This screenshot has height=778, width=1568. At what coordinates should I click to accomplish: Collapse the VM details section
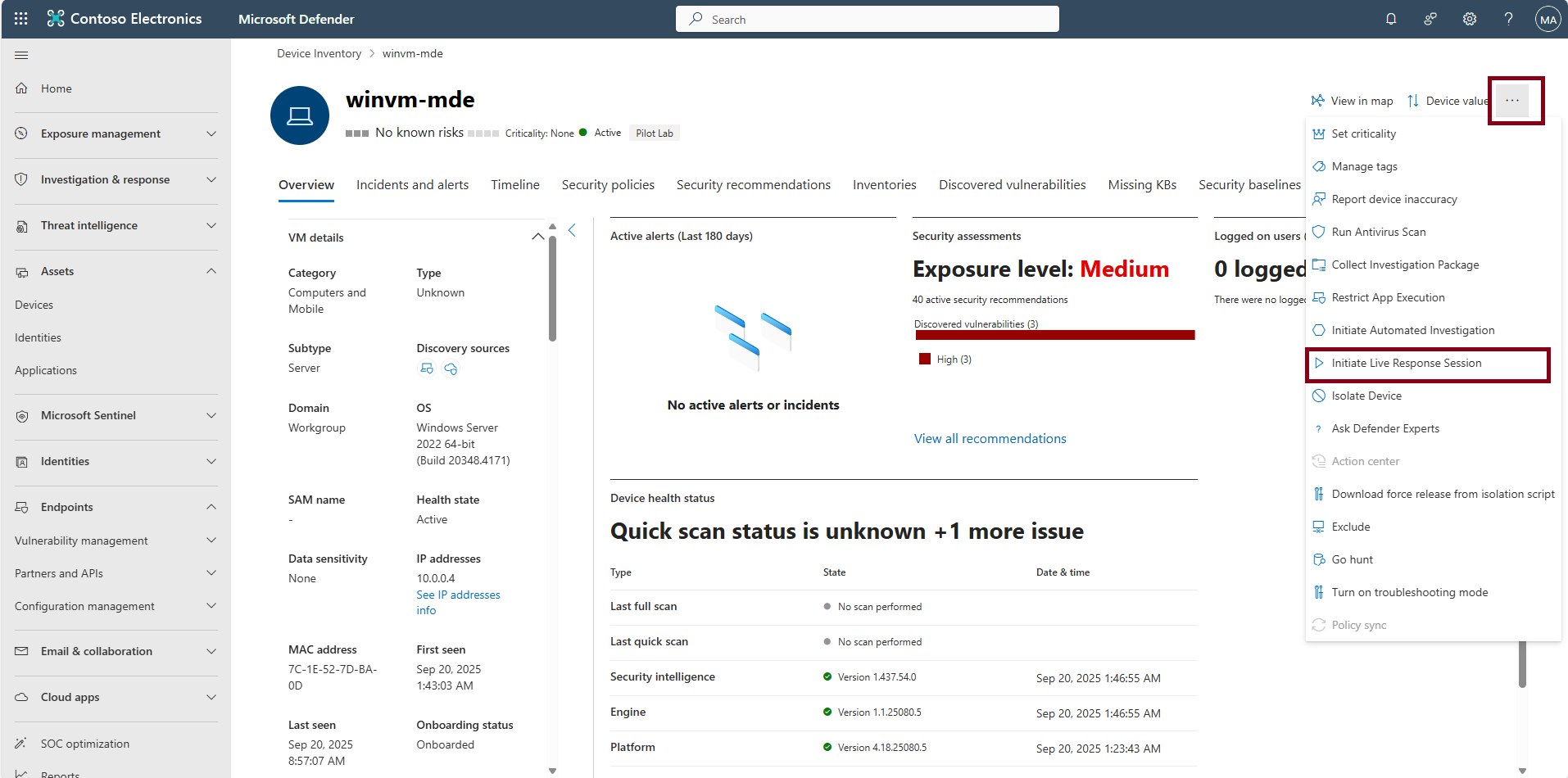coord(537,237)
